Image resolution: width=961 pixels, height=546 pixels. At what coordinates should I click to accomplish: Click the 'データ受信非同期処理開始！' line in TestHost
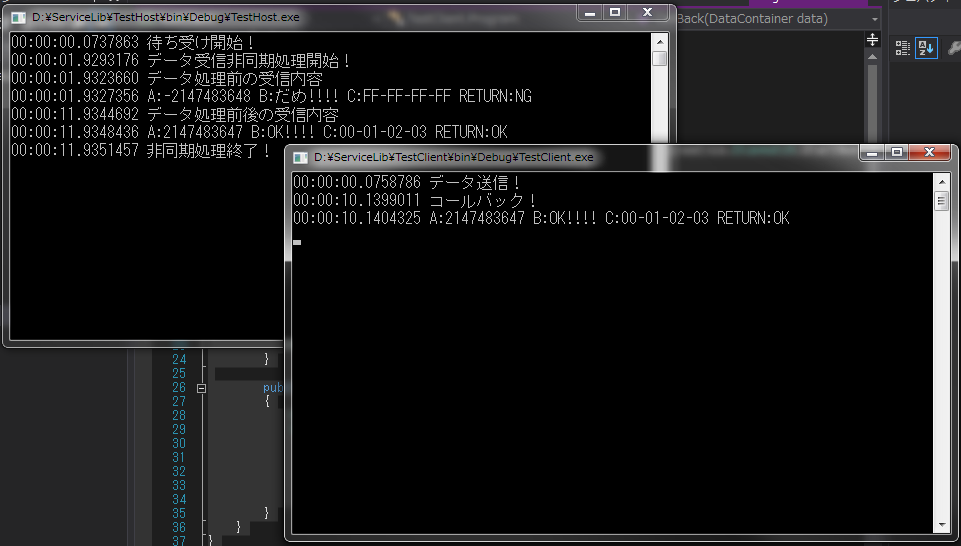coord(181,61)
